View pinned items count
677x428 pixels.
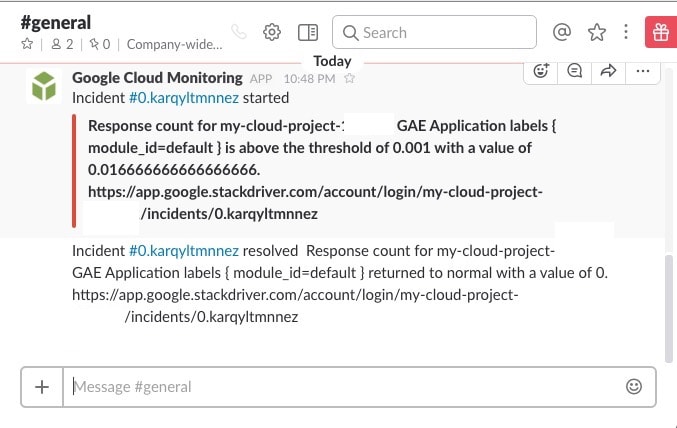tap(100, 44)
